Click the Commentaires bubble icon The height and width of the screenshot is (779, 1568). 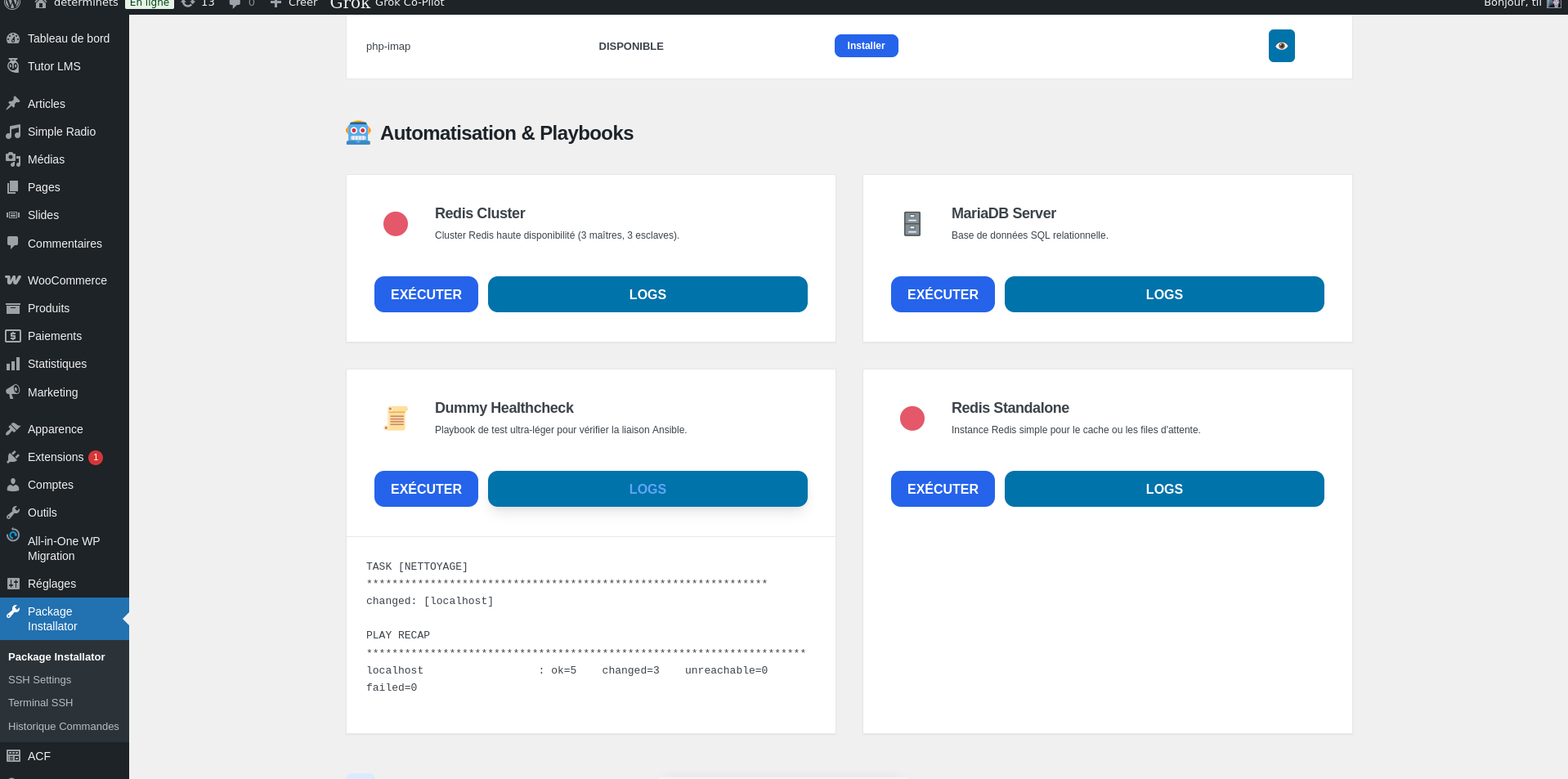(13, 243)
